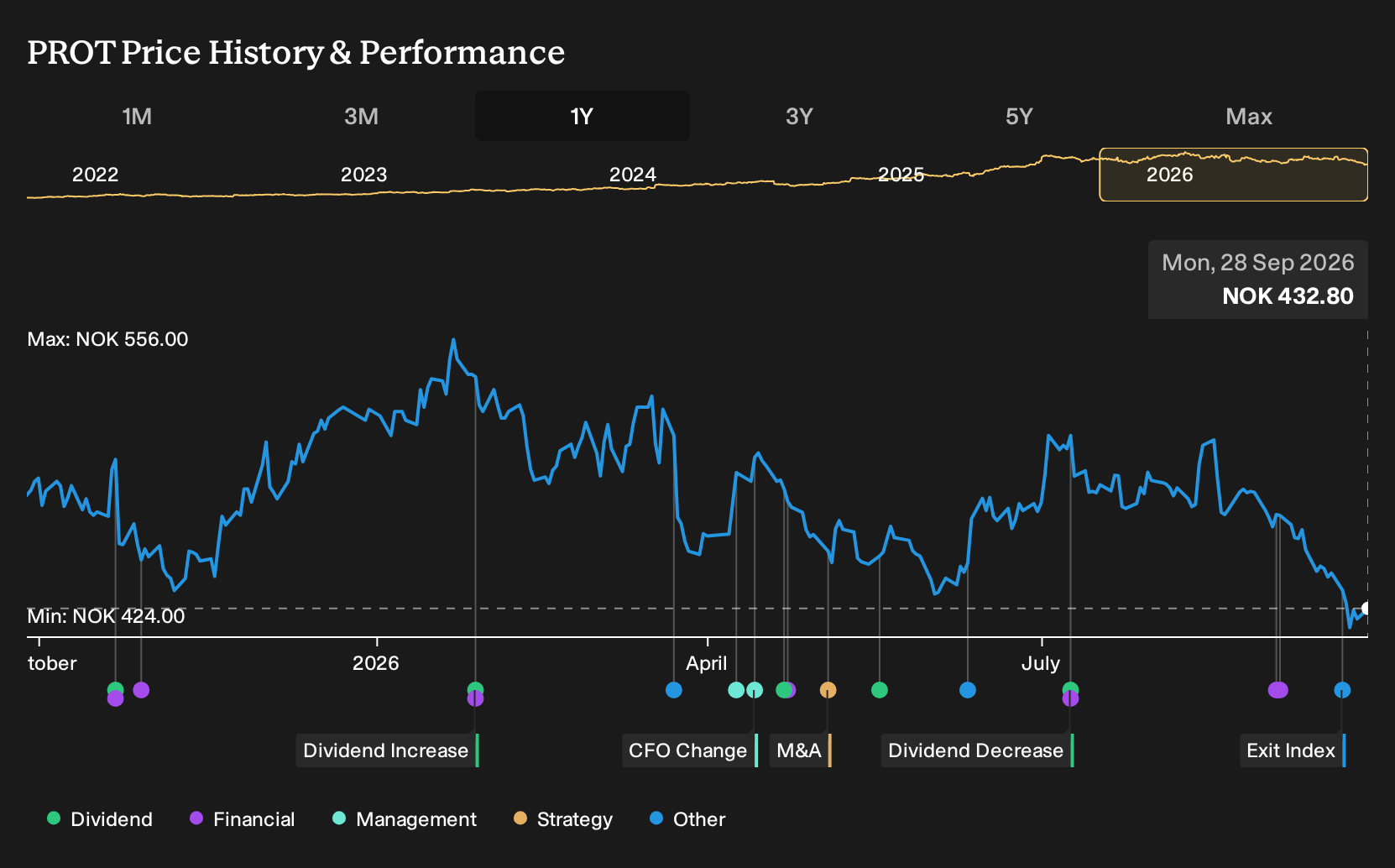Click the teal Management marker above CFO Change

(755, 690)
